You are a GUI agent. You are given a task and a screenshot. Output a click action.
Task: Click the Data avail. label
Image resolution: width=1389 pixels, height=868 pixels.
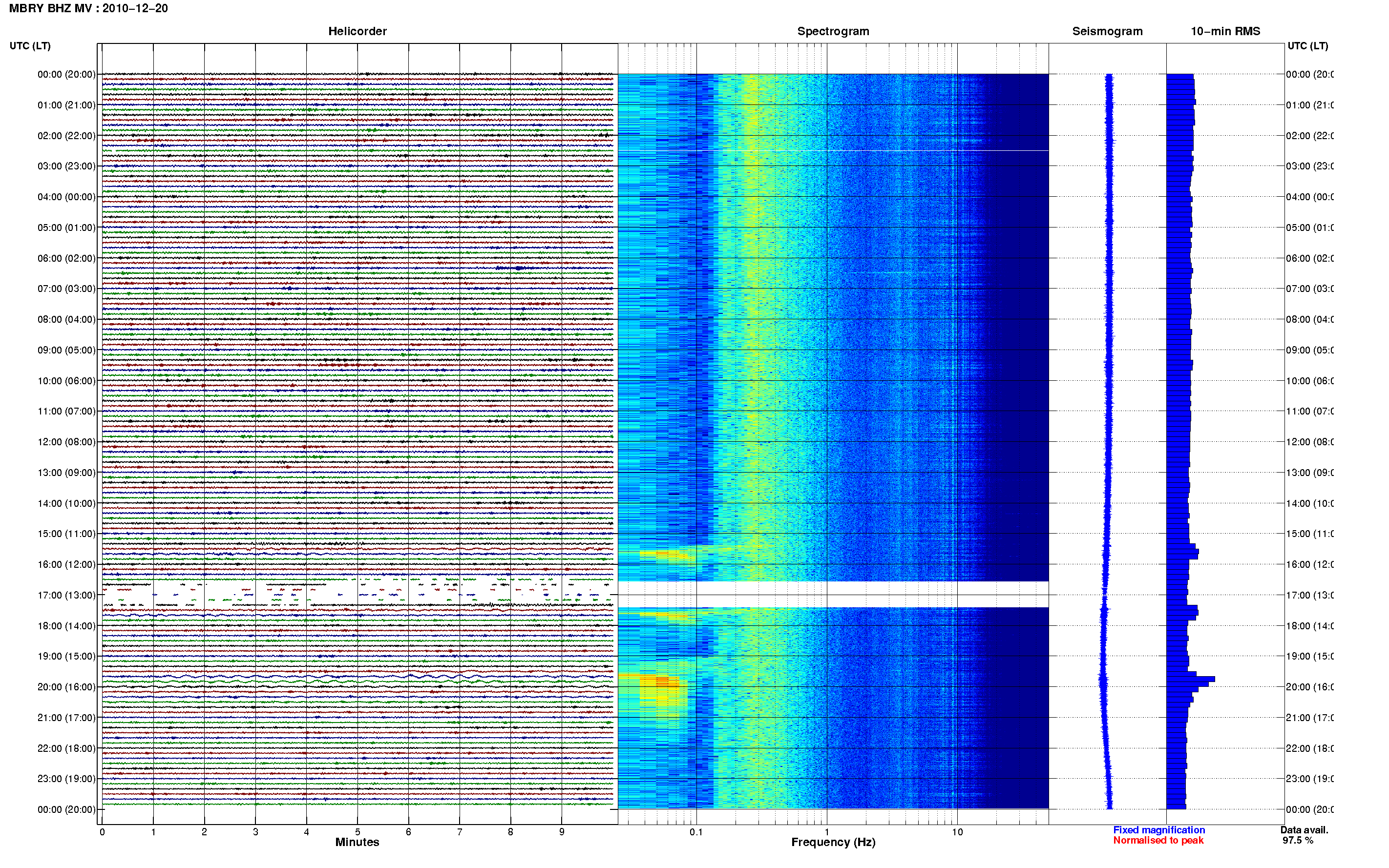coord(1304,830)
